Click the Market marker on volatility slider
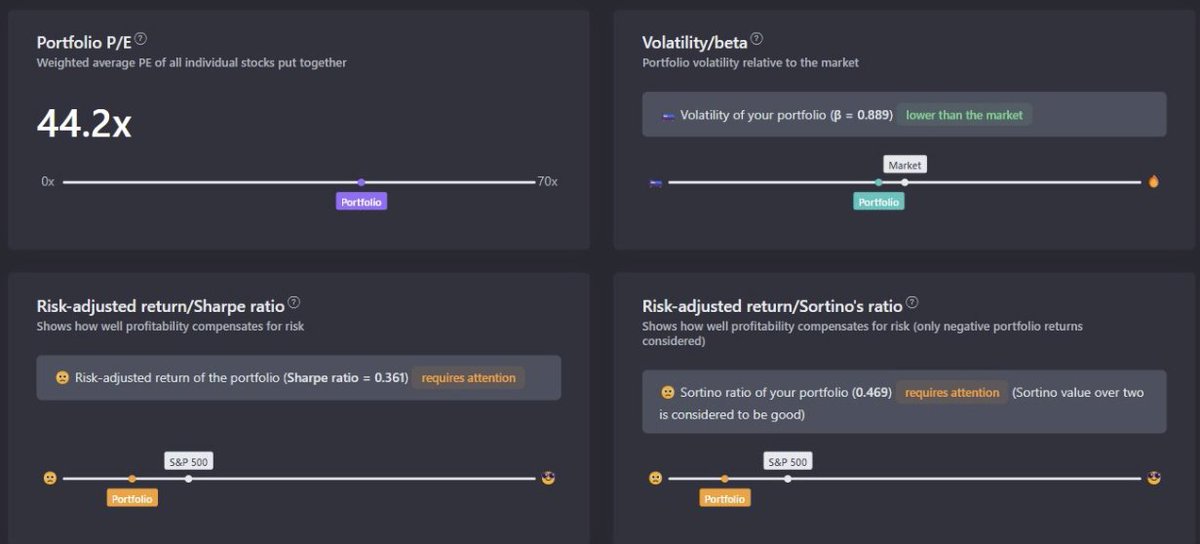 tap(905, 165)
